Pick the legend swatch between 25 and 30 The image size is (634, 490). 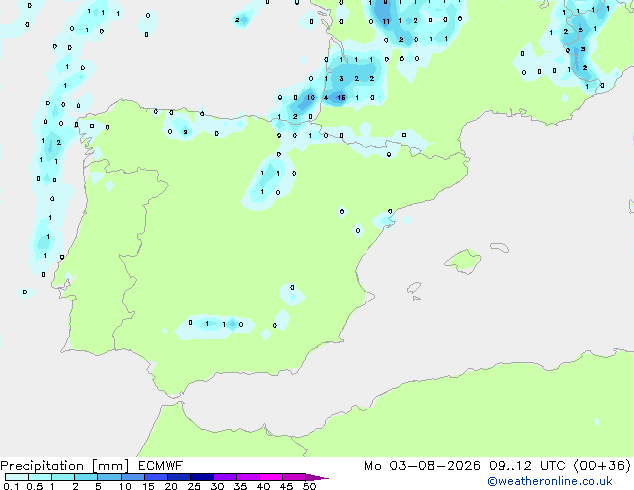(201, 477)
